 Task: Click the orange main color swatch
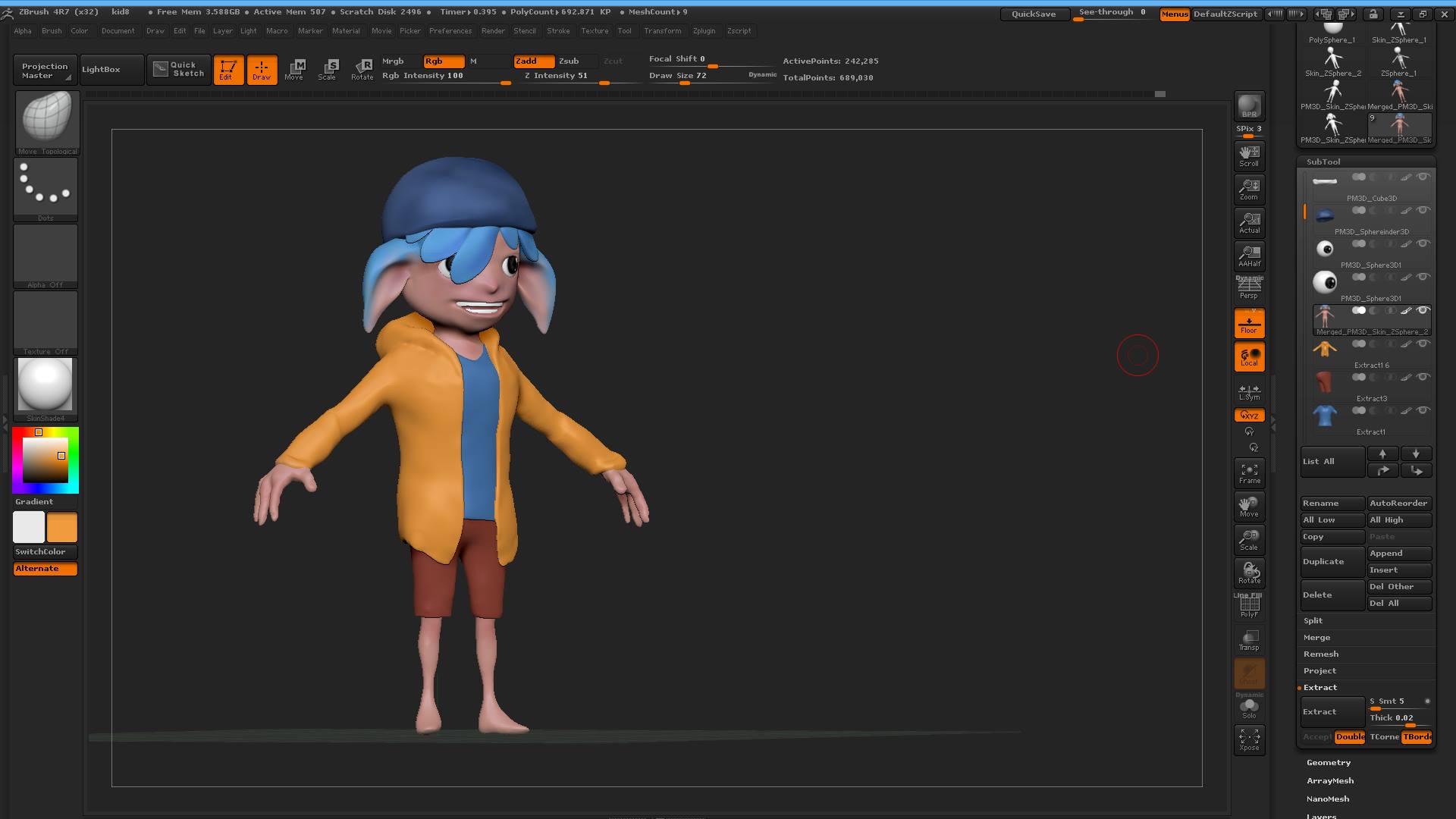coord(62,527)
